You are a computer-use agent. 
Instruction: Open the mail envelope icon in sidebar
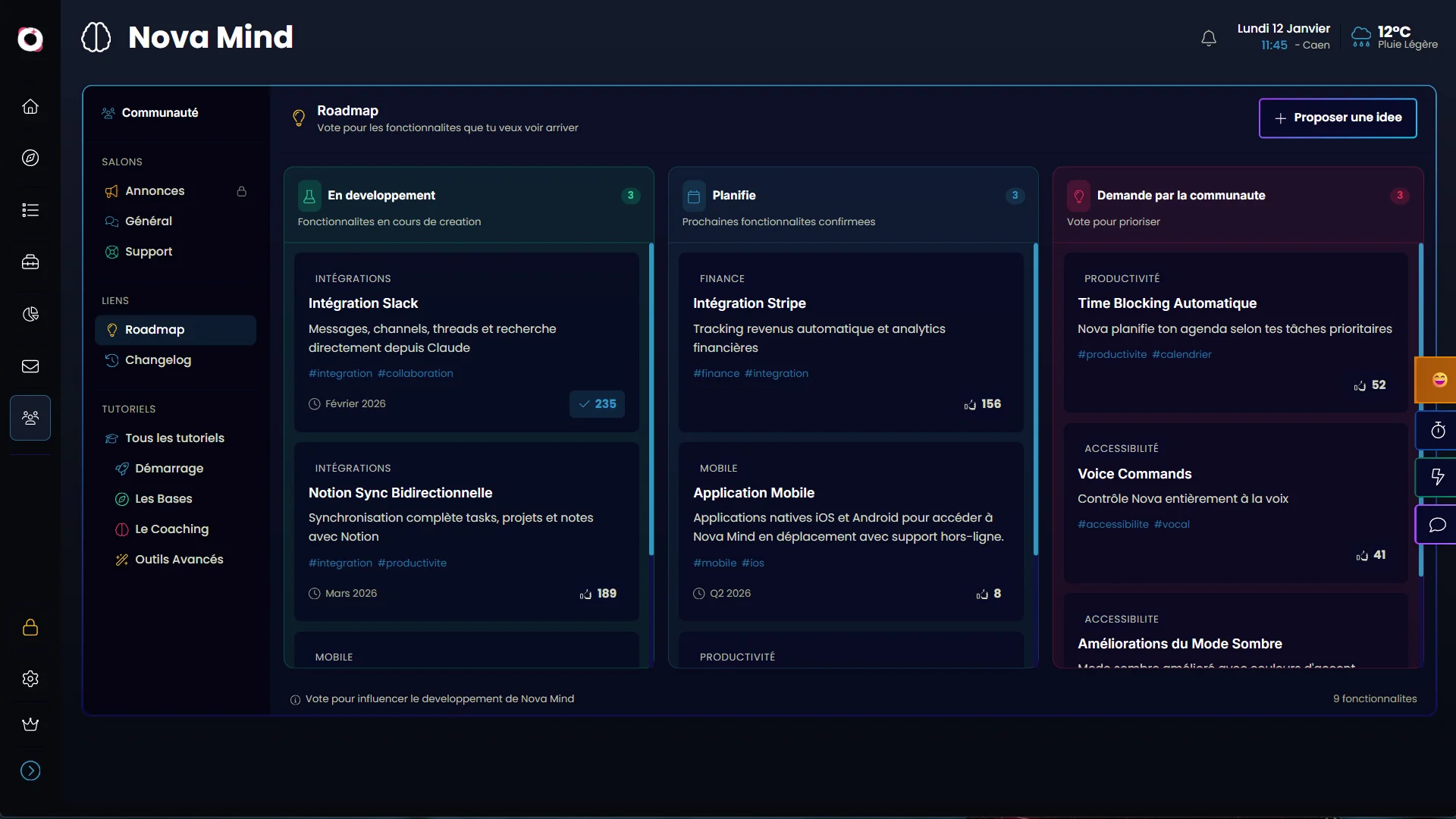30,366
